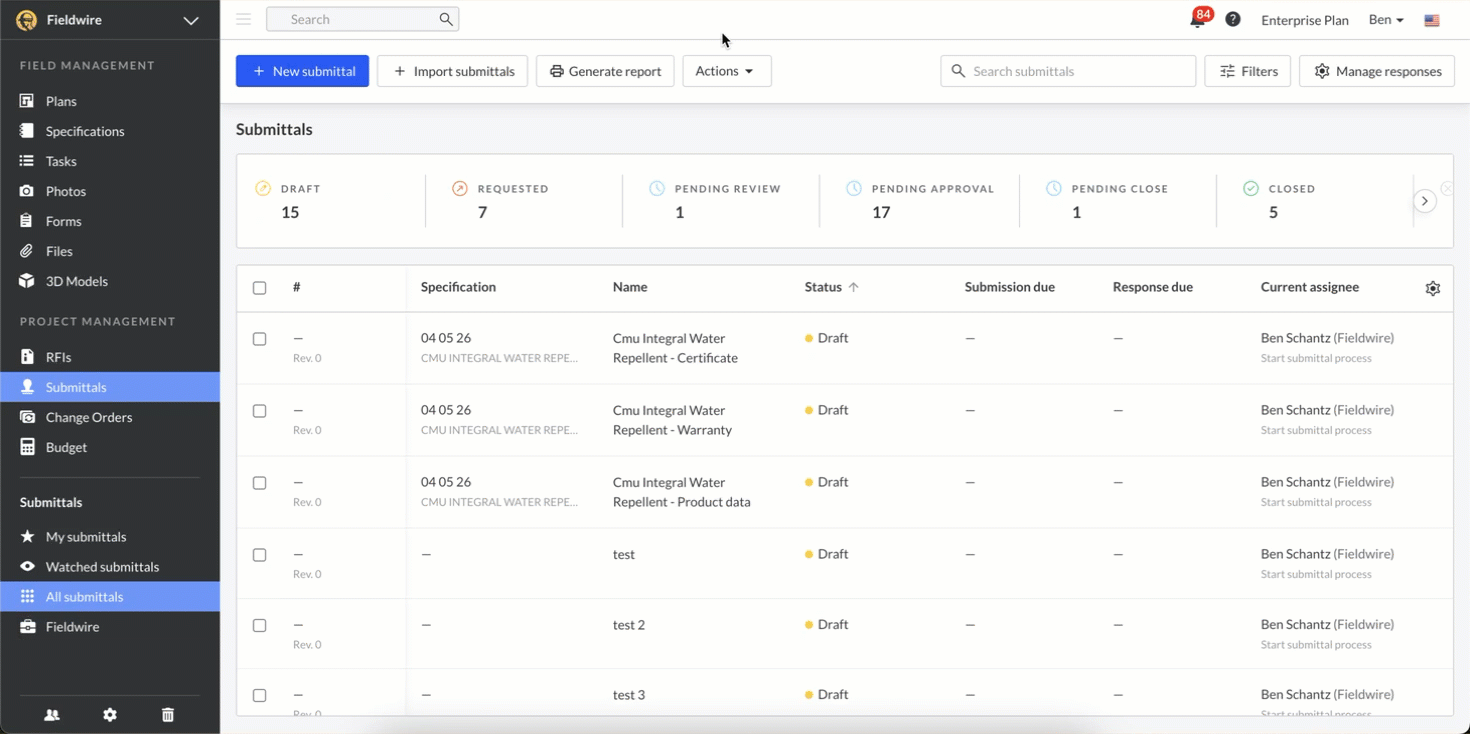Open the help question mark icon
The width and height of the screenshot is (1470, 734).
[1233, 20]
